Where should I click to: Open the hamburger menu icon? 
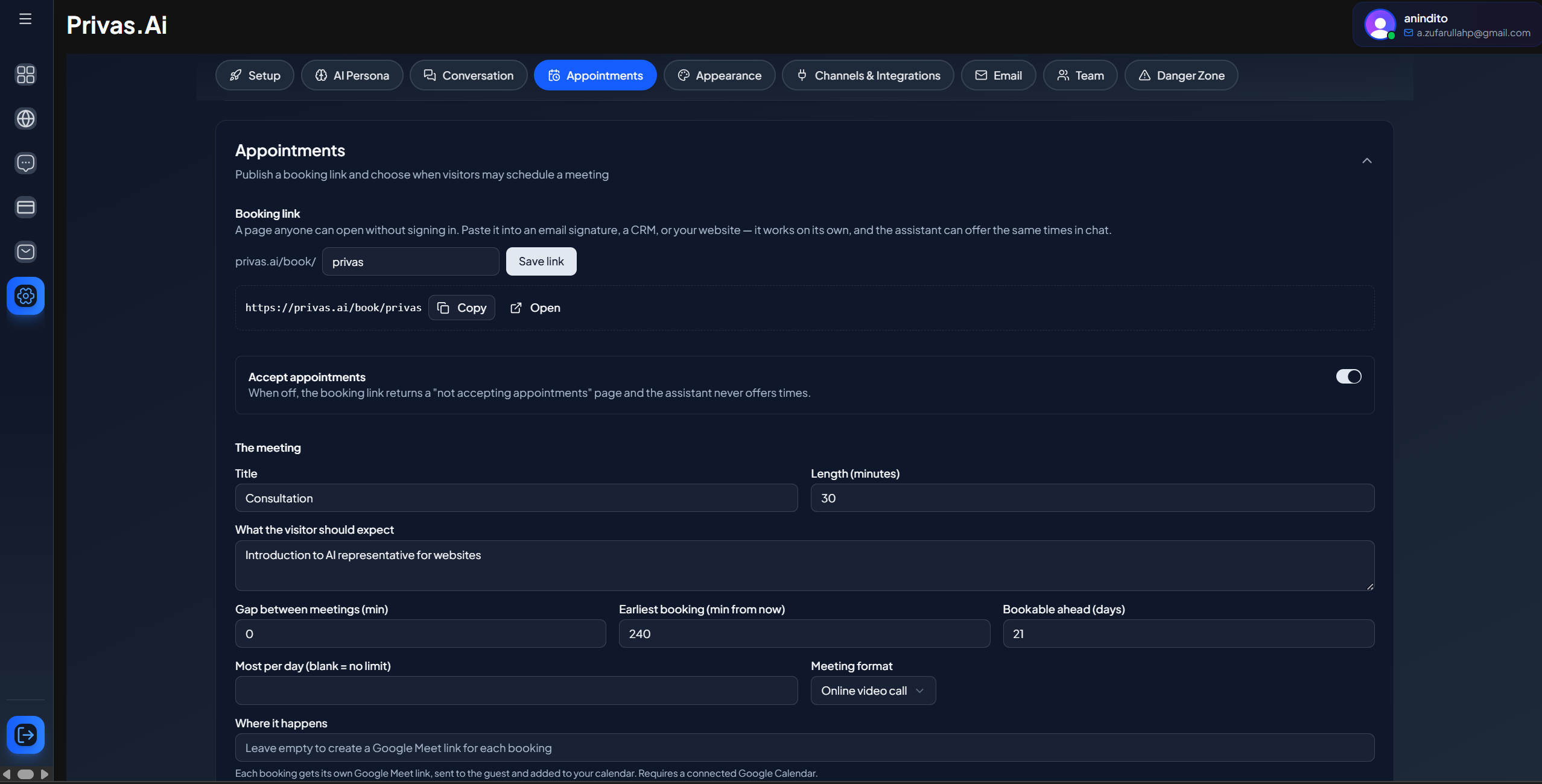[x=25, y=19]
